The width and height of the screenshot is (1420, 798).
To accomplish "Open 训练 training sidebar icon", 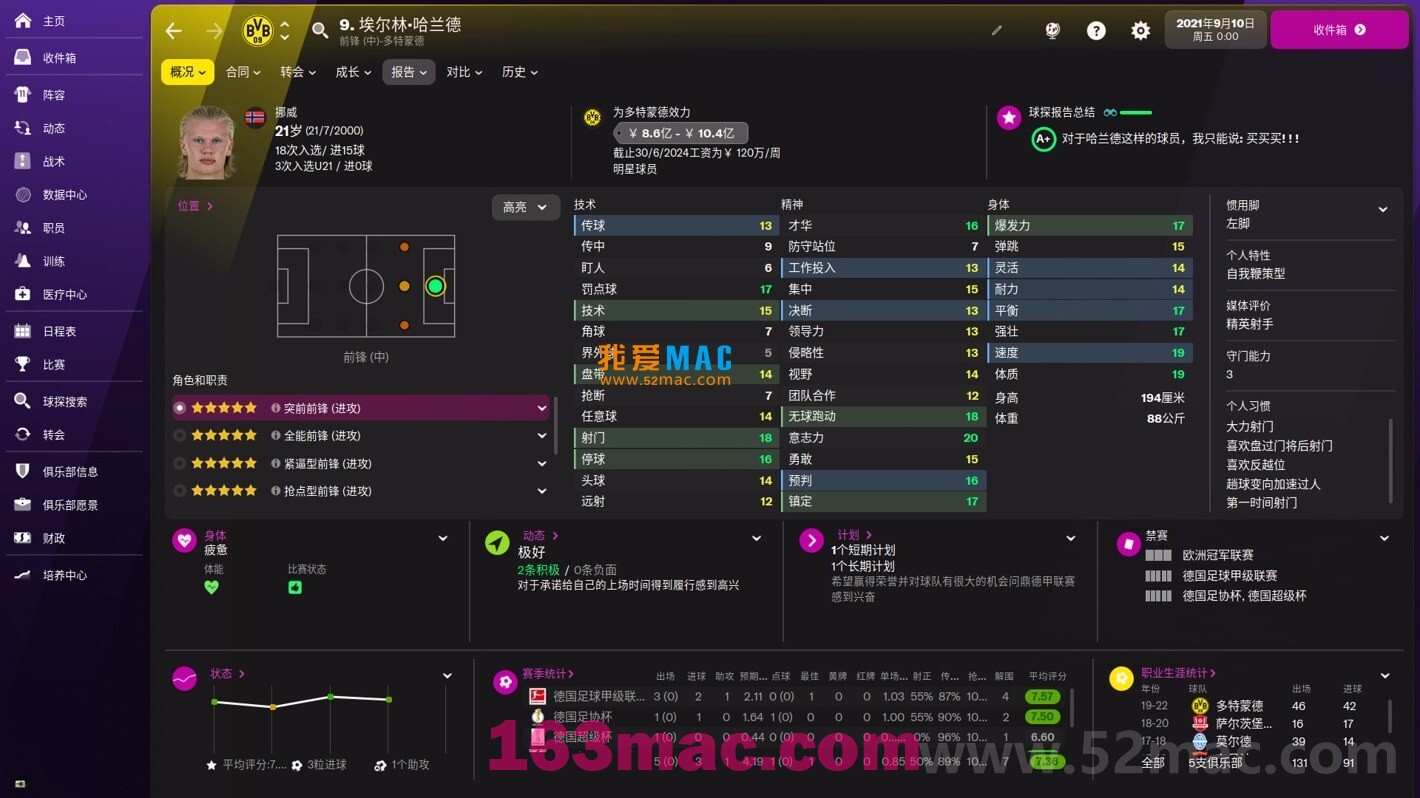I will coord(22,261).
